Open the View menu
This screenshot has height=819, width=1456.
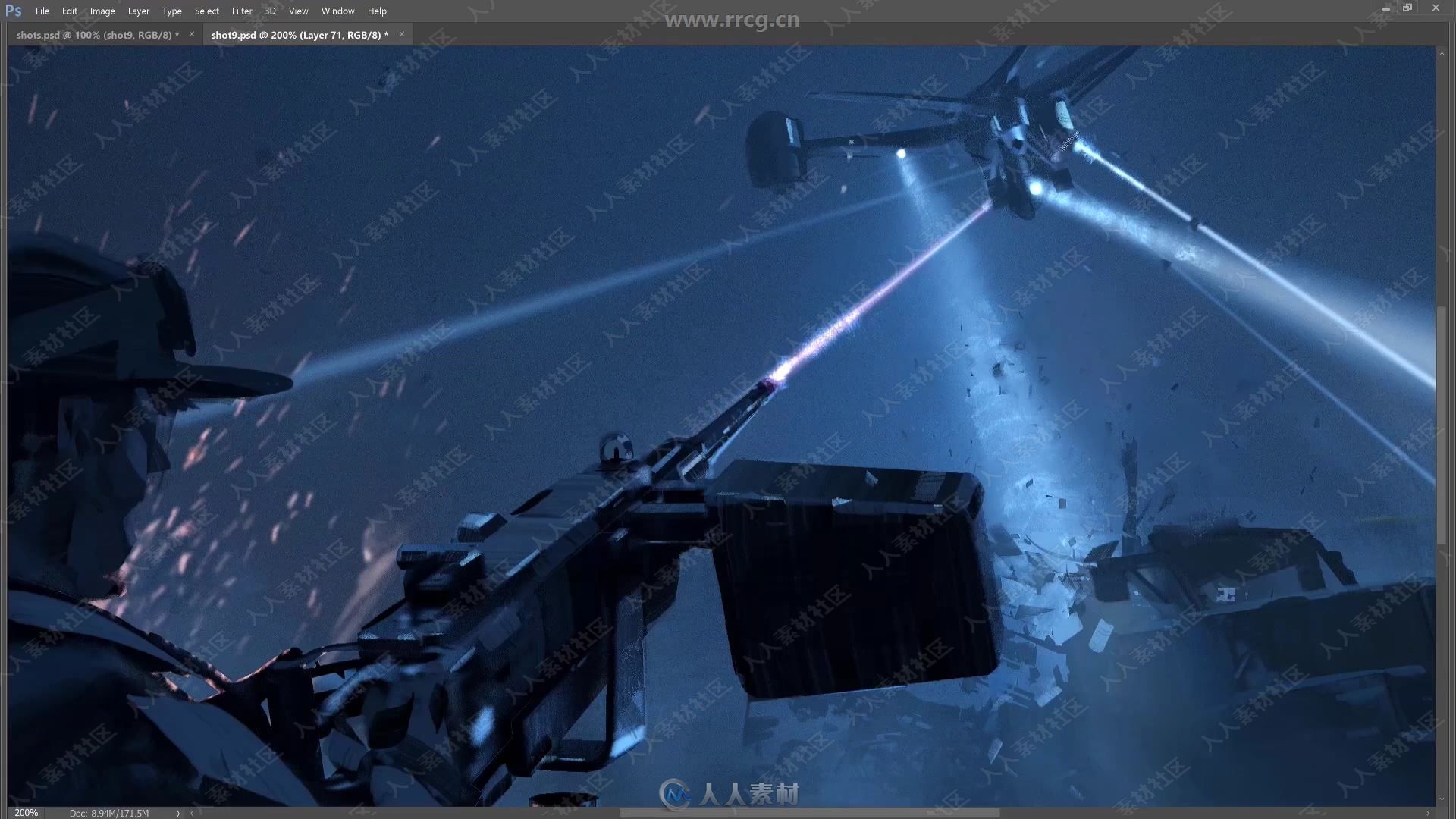pos(299,11)
